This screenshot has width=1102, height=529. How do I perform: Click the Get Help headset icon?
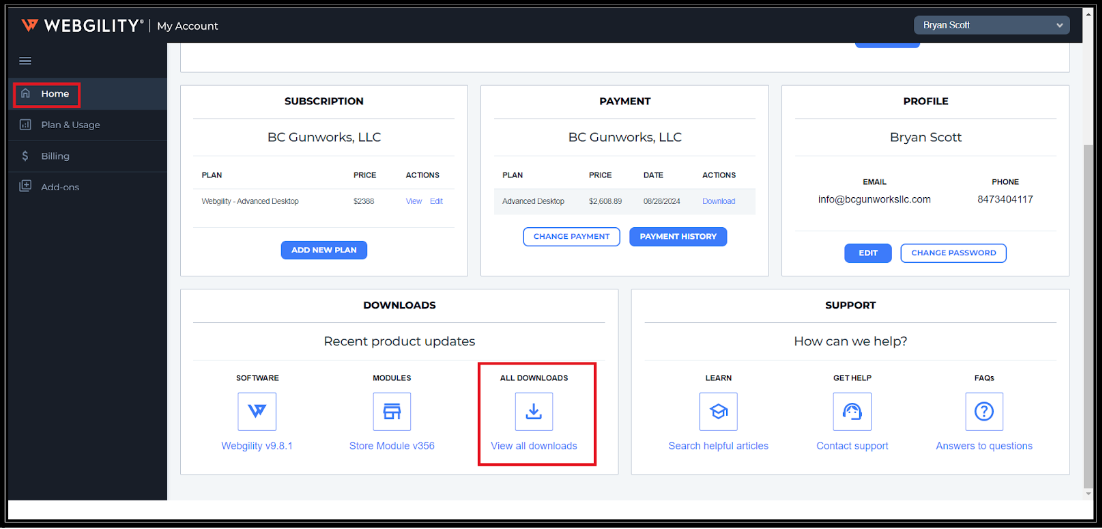852,411
